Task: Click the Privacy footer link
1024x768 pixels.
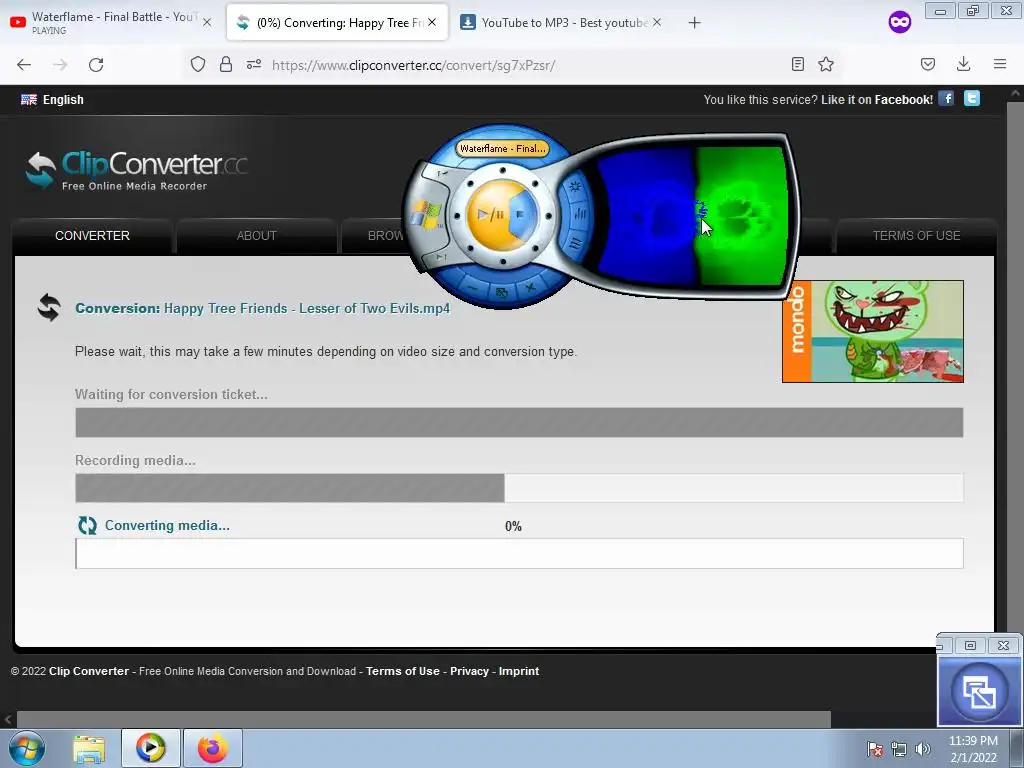Action: pyautogui.click(x=469, y=671)
